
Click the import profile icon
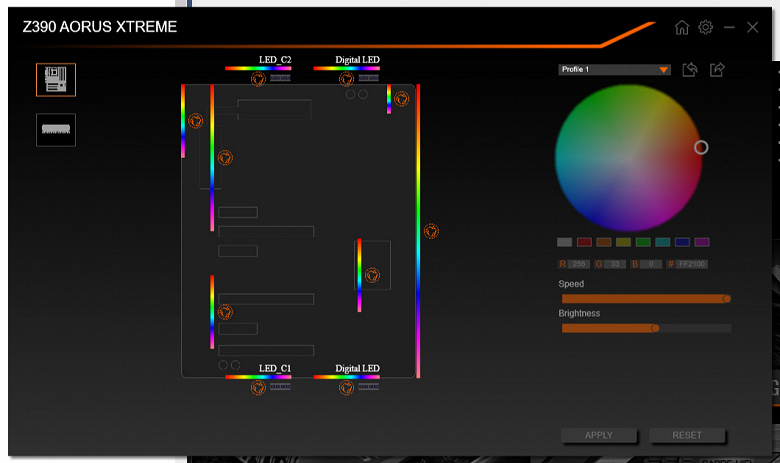coord(689,70)
